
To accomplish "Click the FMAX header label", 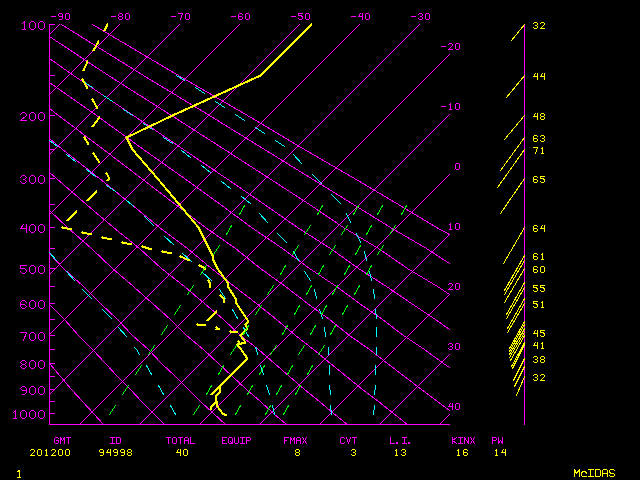I will [295, 440].
